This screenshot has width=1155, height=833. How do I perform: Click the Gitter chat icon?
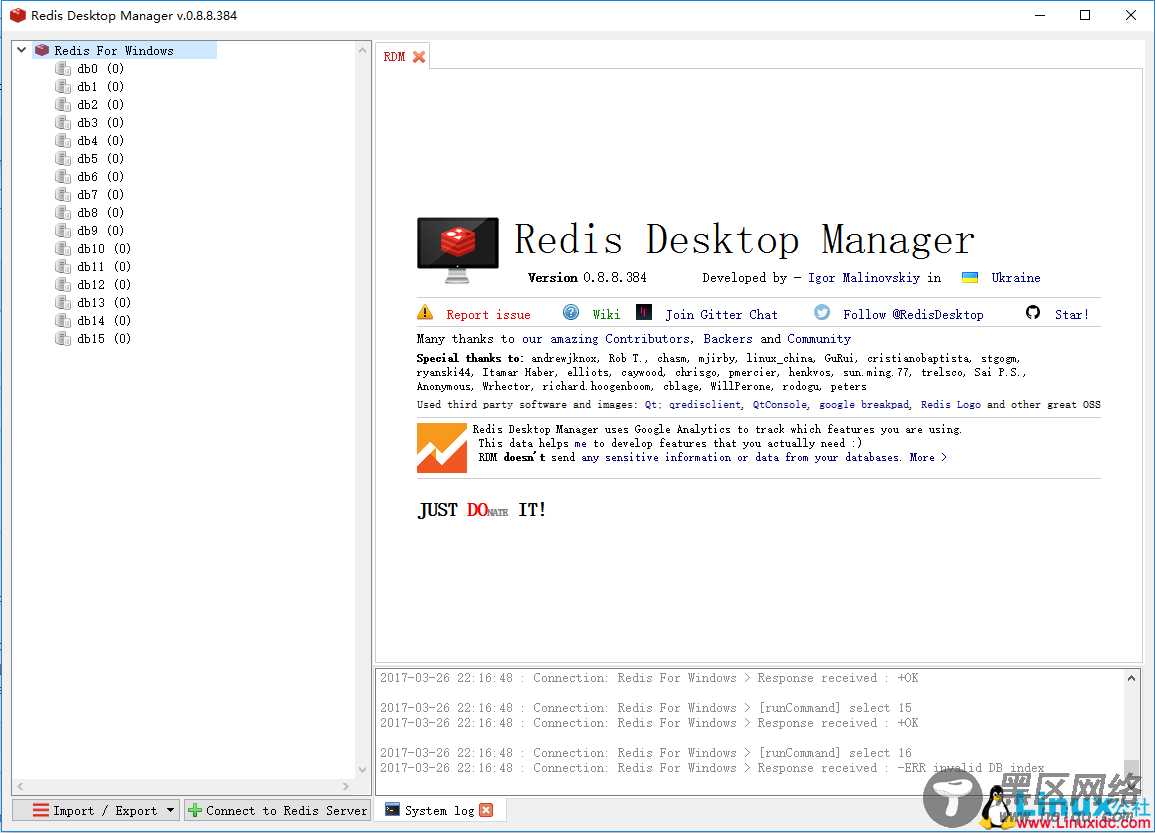[644, 312]
